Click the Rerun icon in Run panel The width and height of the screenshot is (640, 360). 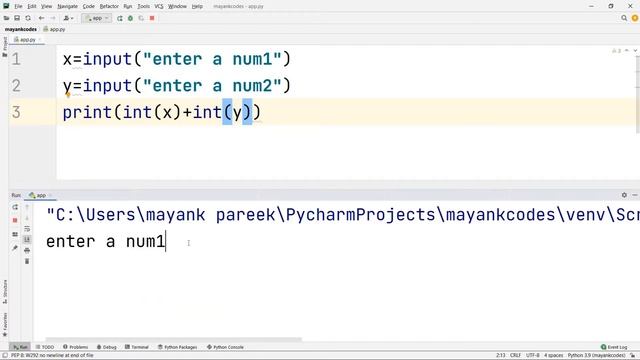pyautogui.click(x=15, y=207)
